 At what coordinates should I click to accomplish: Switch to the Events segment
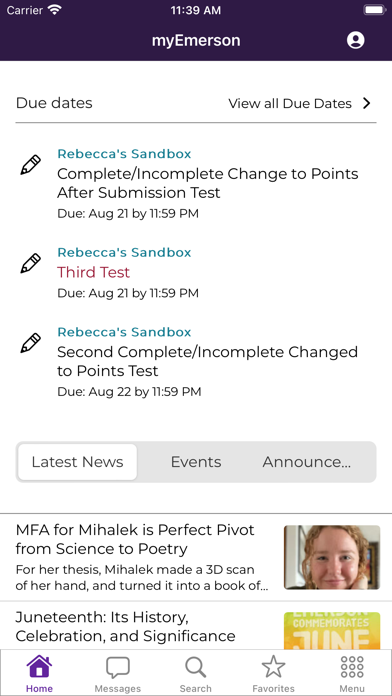pos(196,462)
